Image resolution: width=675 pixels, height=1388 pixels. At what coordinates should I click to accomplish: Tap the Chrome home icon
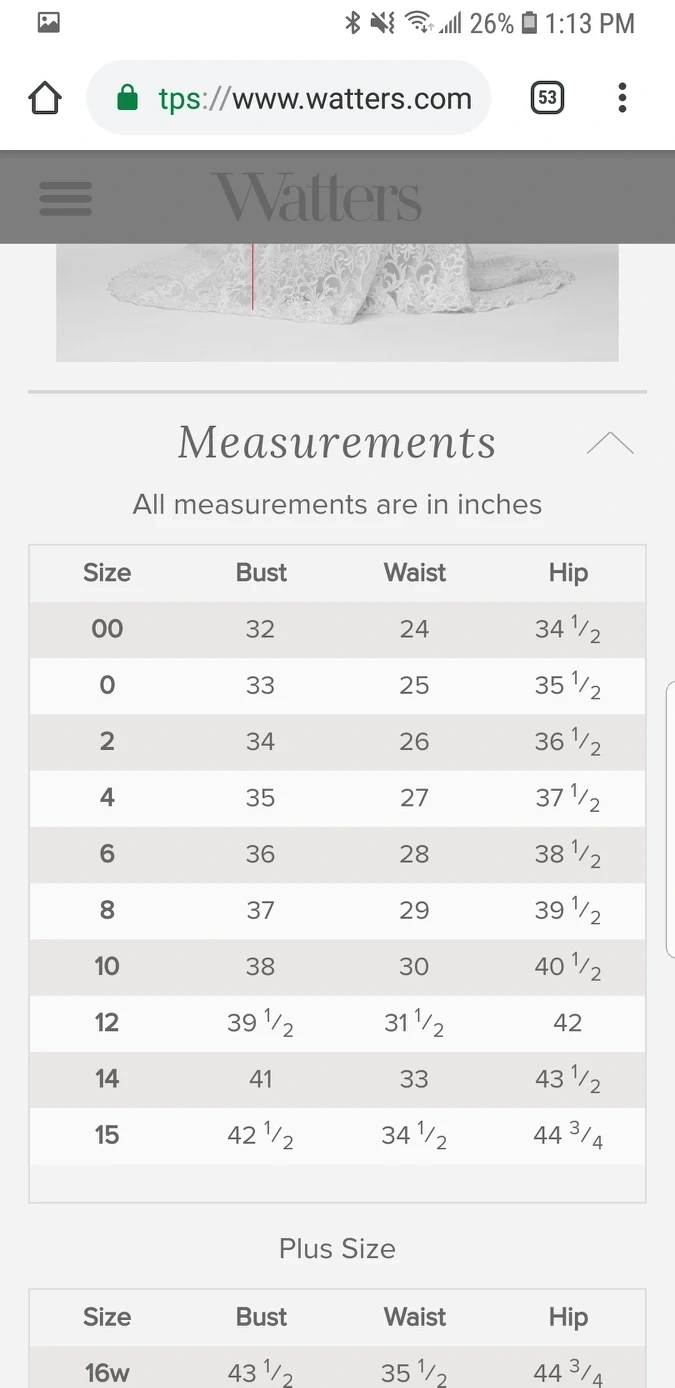tap(45, 98)
